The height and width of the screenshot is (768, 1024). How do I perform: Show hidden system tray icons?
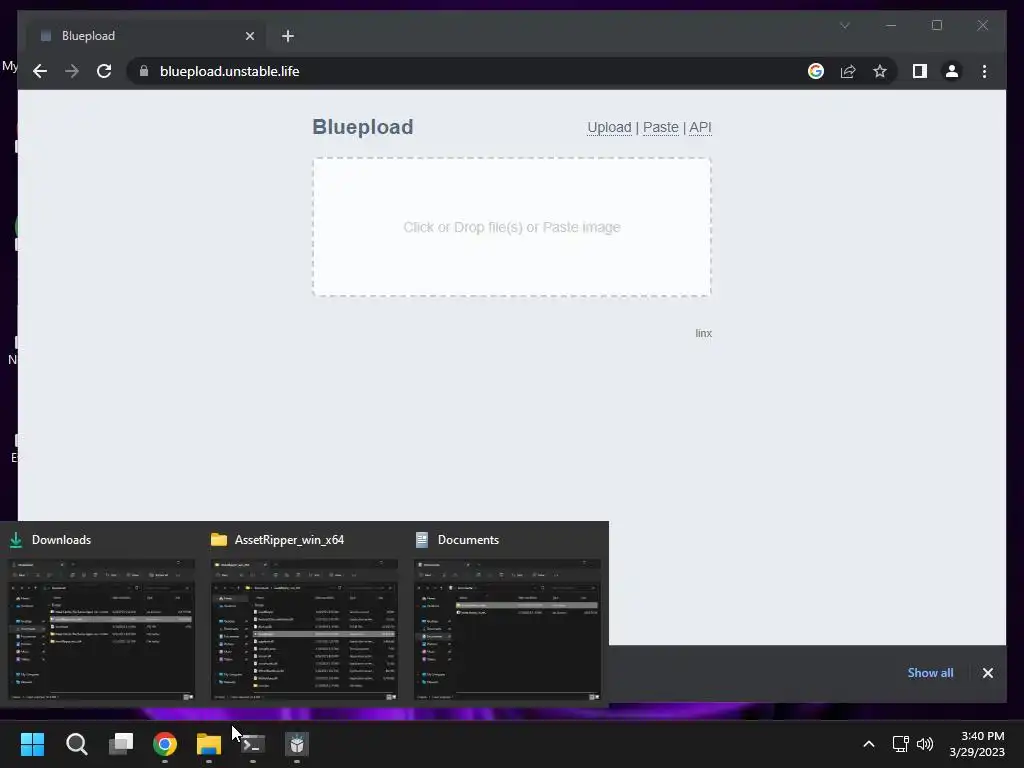tap(869, 744)
